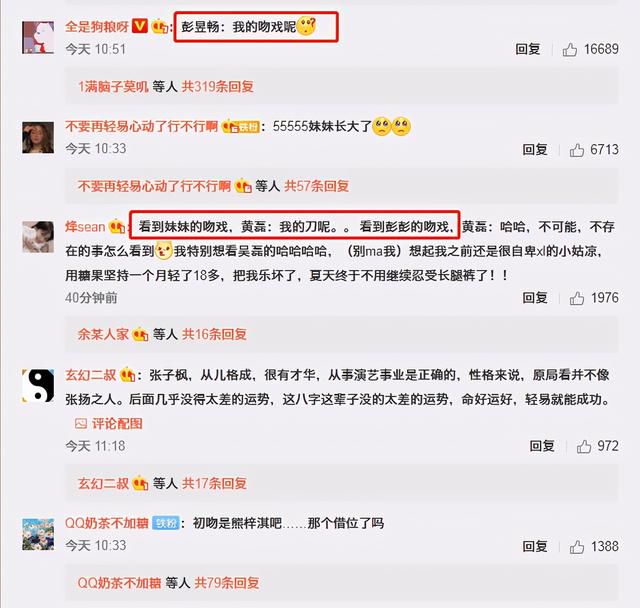Like QQ奶茶不加糖's comment with 1388 likes
The image size is (640, 608).
[x=576, y=546]
